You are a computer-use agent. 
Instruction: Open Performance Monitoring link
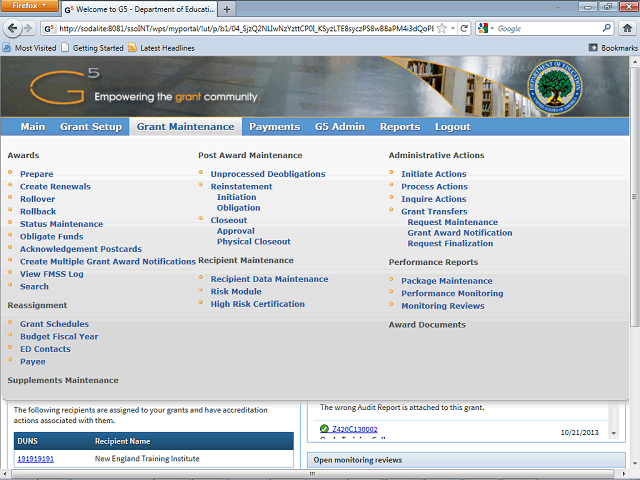pos(452,293)
